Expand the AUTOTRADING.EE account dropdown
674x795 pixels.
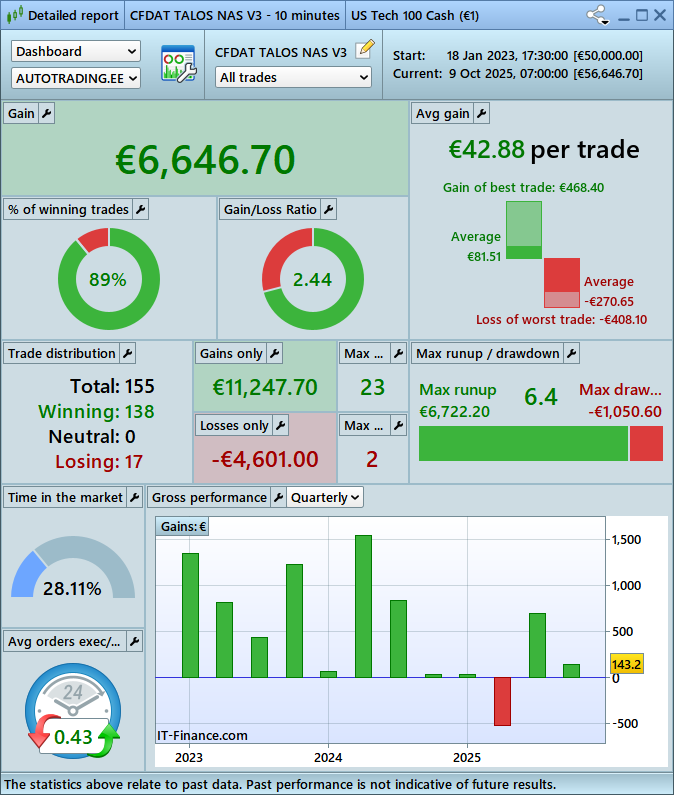tap(76, 77)
